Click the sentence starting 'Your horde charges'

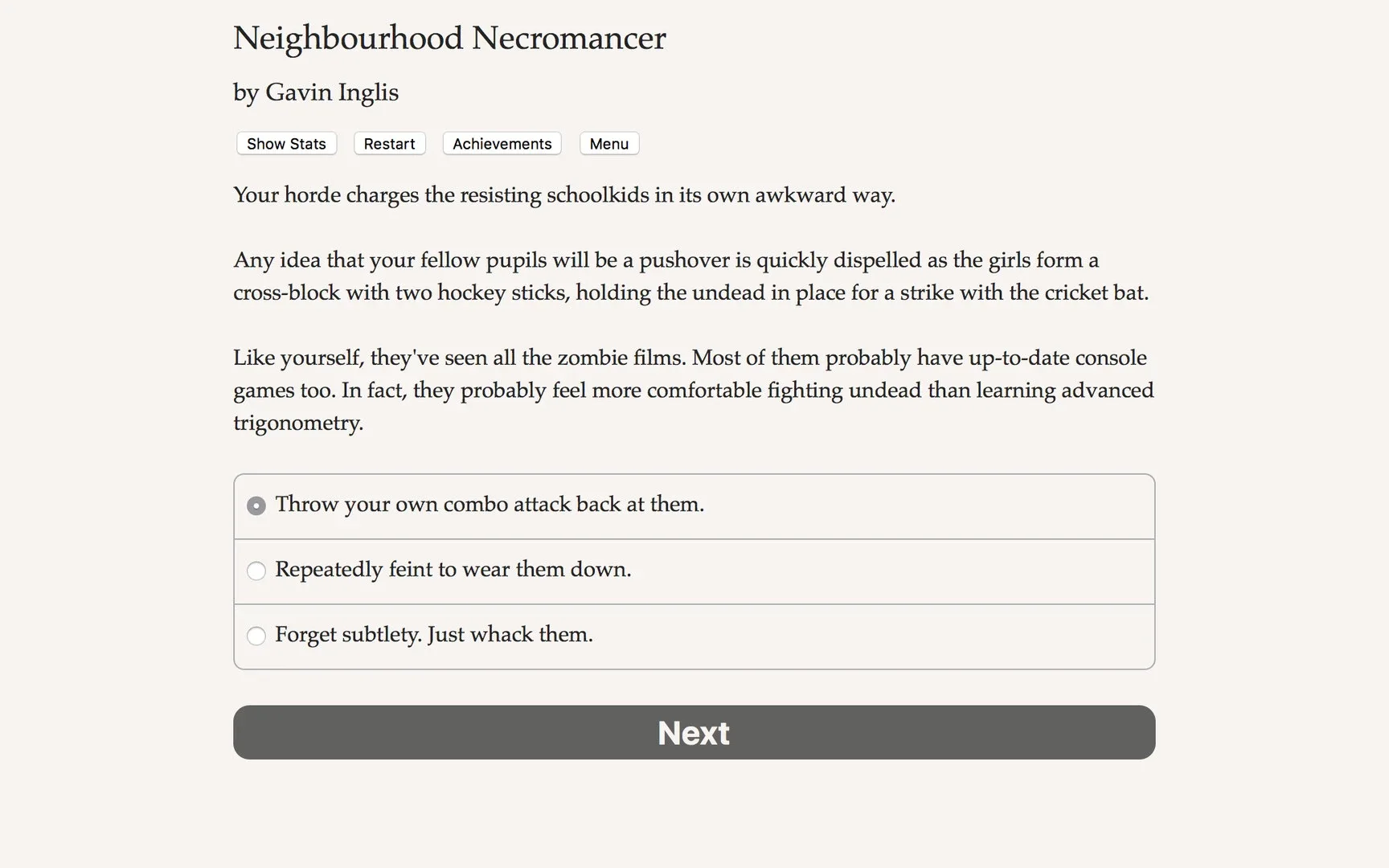tap(563, 195)
